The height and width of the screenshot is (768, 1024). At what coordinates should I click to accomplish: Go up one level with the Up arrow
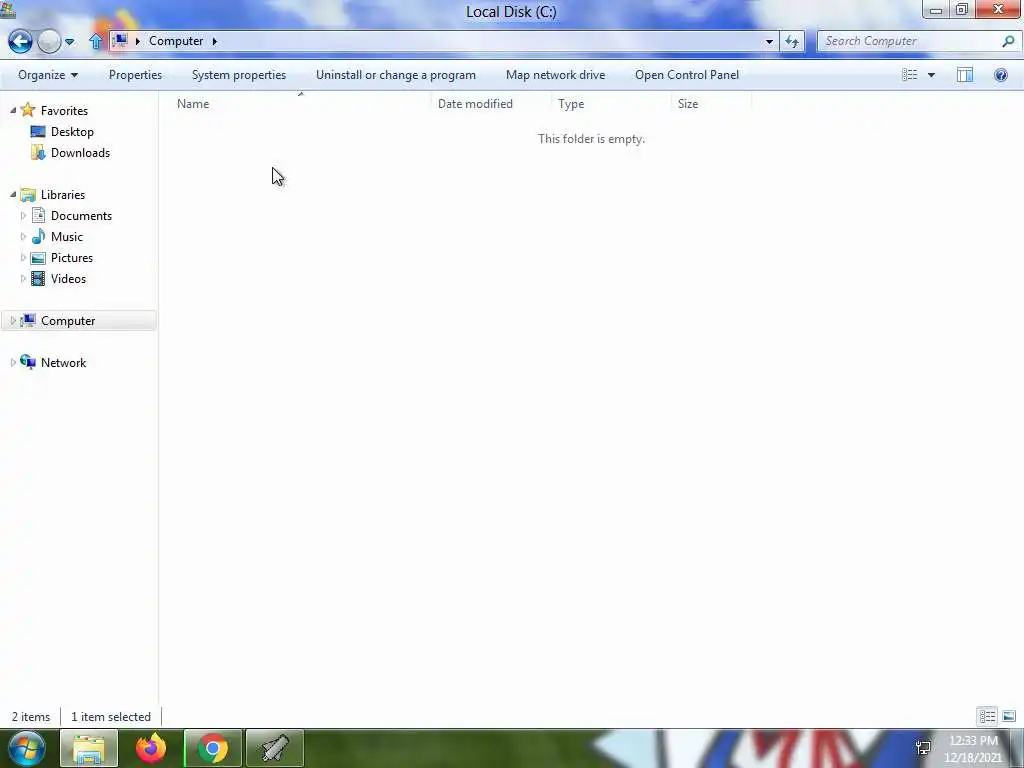coord(96,41)
